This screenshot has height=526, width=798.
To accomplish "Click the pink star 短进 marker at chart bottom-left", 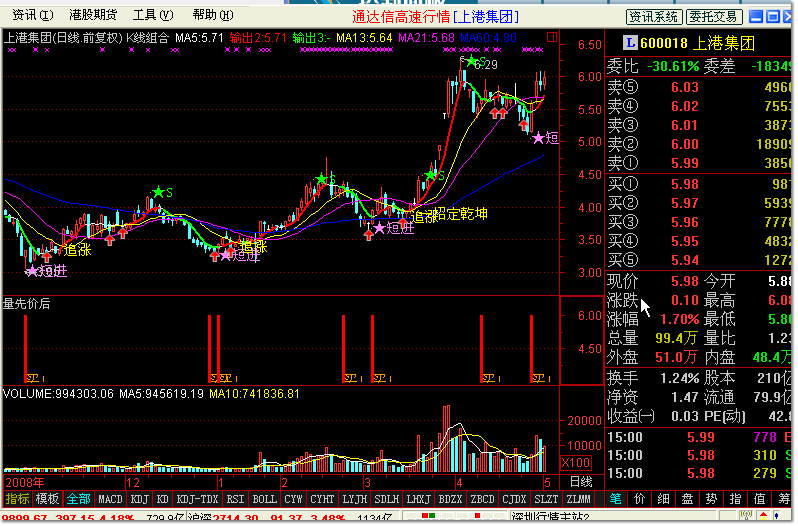I will [x=47, y=271].
